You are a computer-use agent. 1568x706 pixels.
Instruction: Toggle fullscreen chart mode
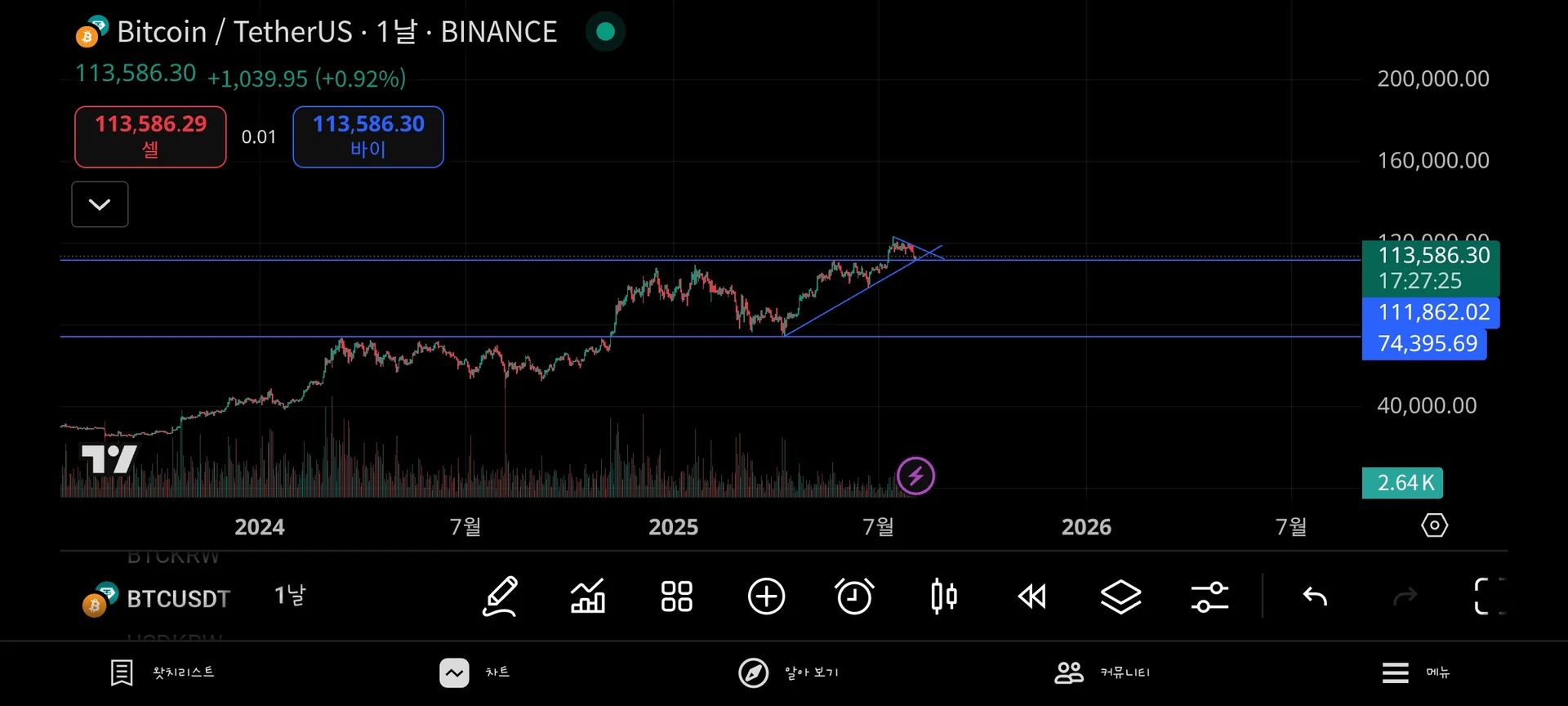pos(1488,597)
